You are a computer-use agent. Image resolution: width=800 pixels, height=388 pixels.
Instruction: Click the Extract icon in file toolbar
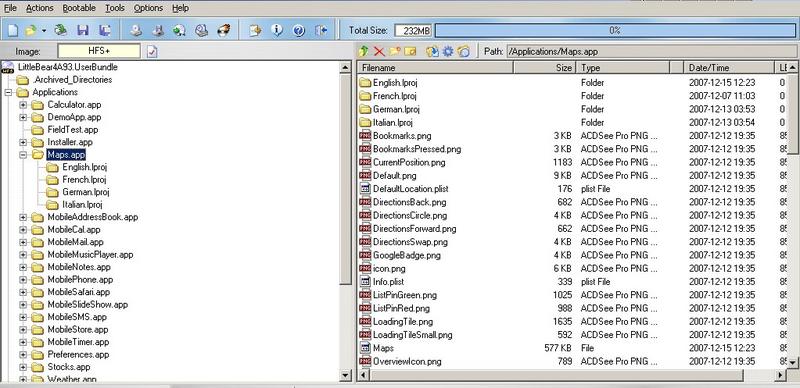point(432,51)
